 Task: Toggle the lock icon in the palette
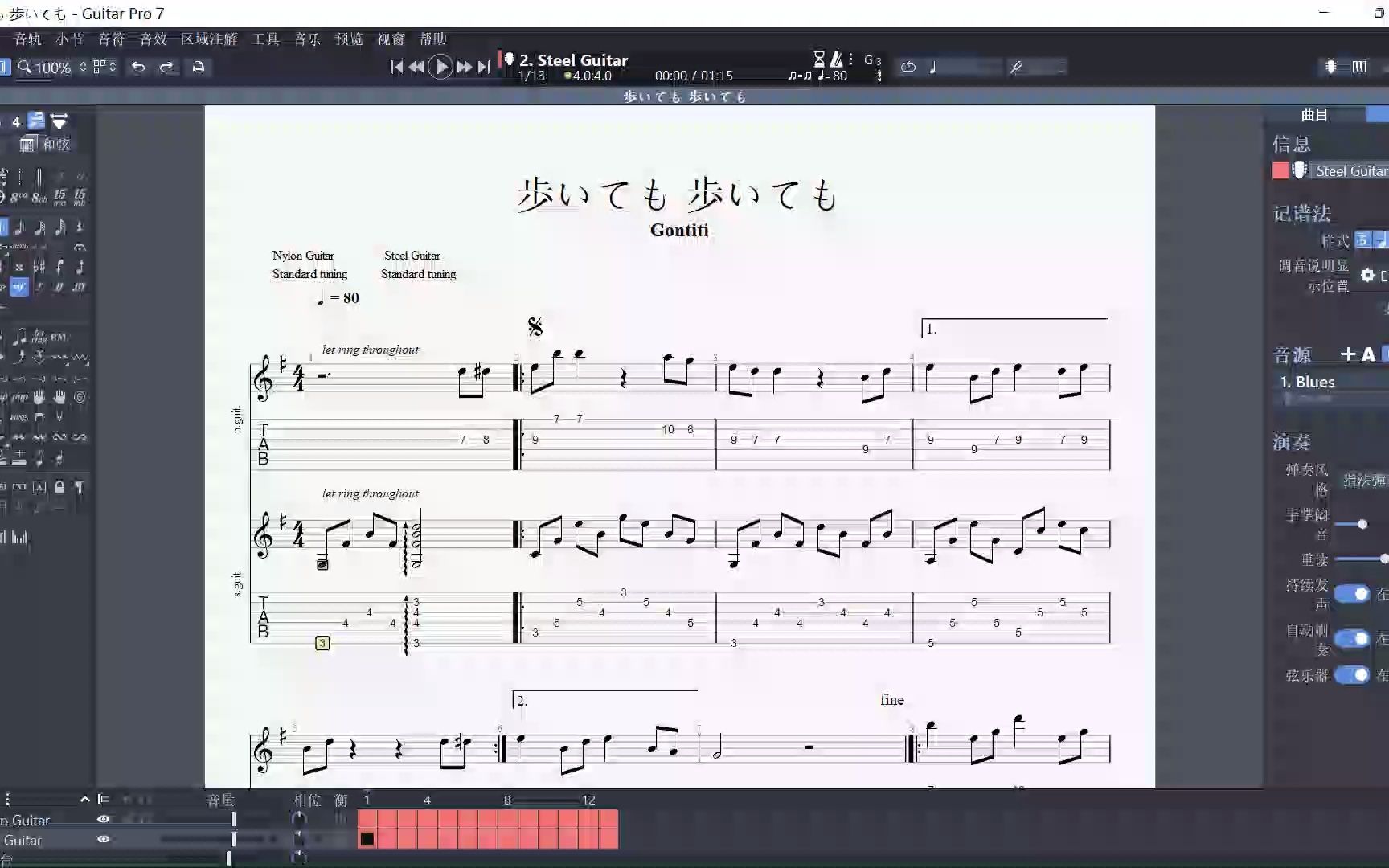(x=59, y=487)
